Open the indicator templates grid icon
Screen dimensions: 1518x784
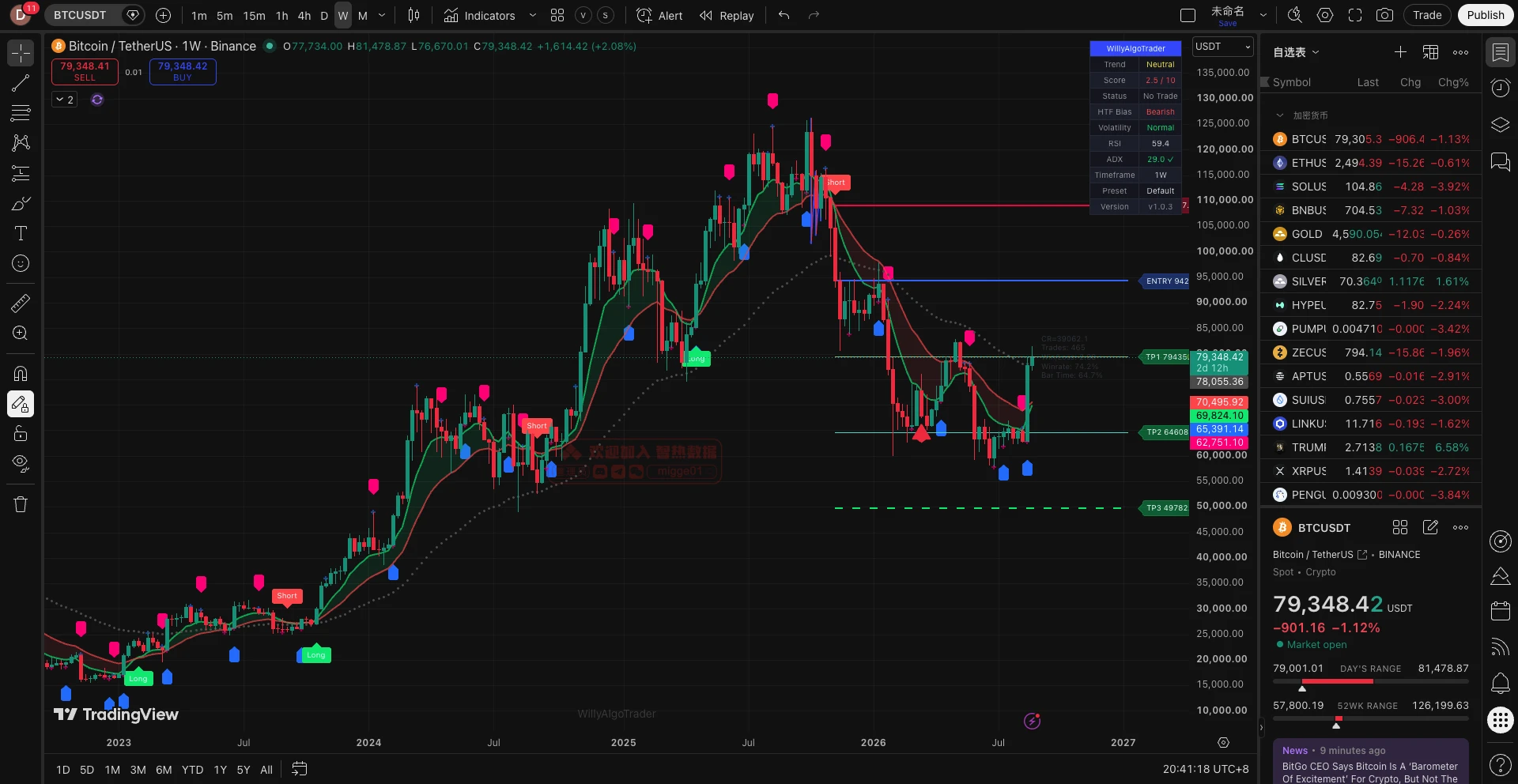[557, 15]
